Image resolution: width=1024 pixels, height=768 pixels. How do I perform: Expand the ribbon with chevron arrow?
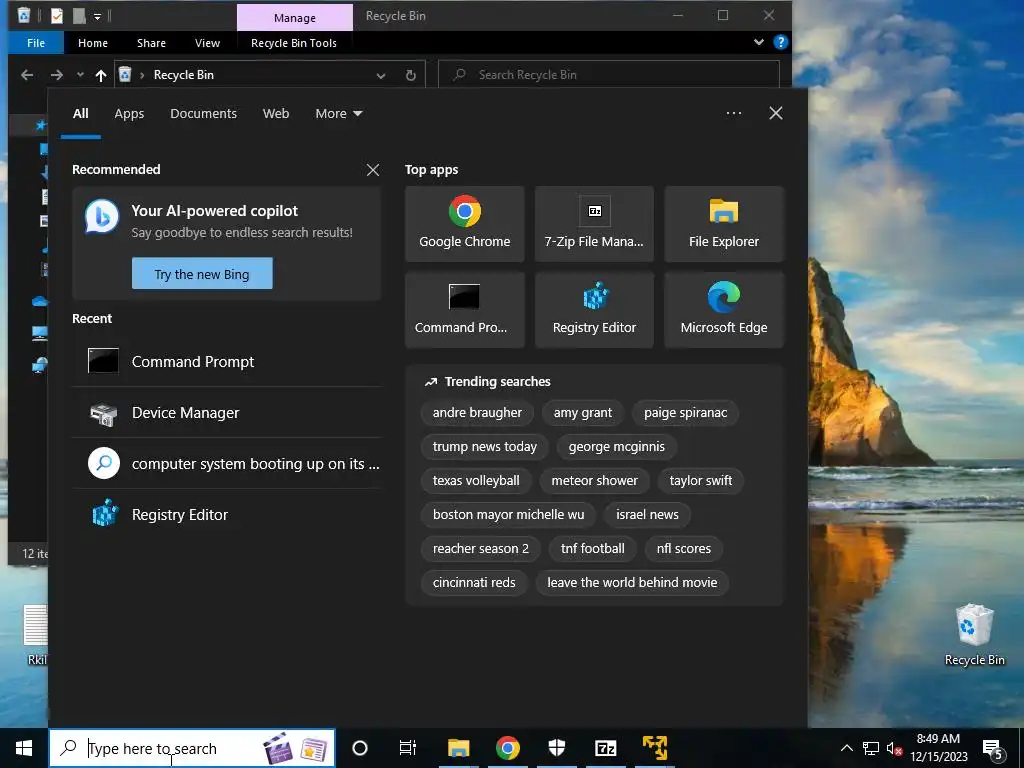759,42
